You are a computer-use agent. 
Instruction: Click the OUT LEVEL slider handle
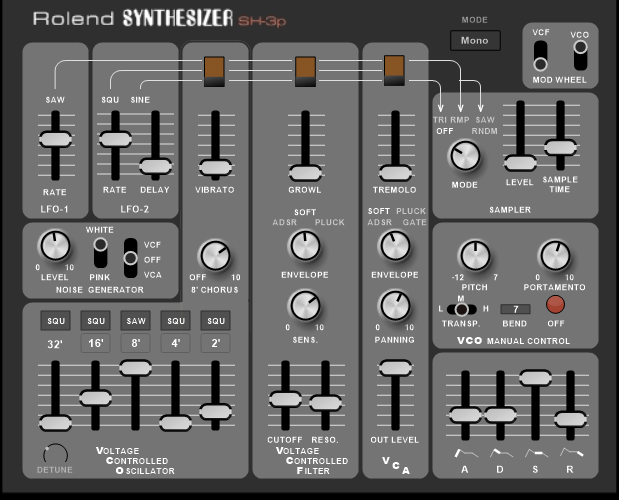395,368
